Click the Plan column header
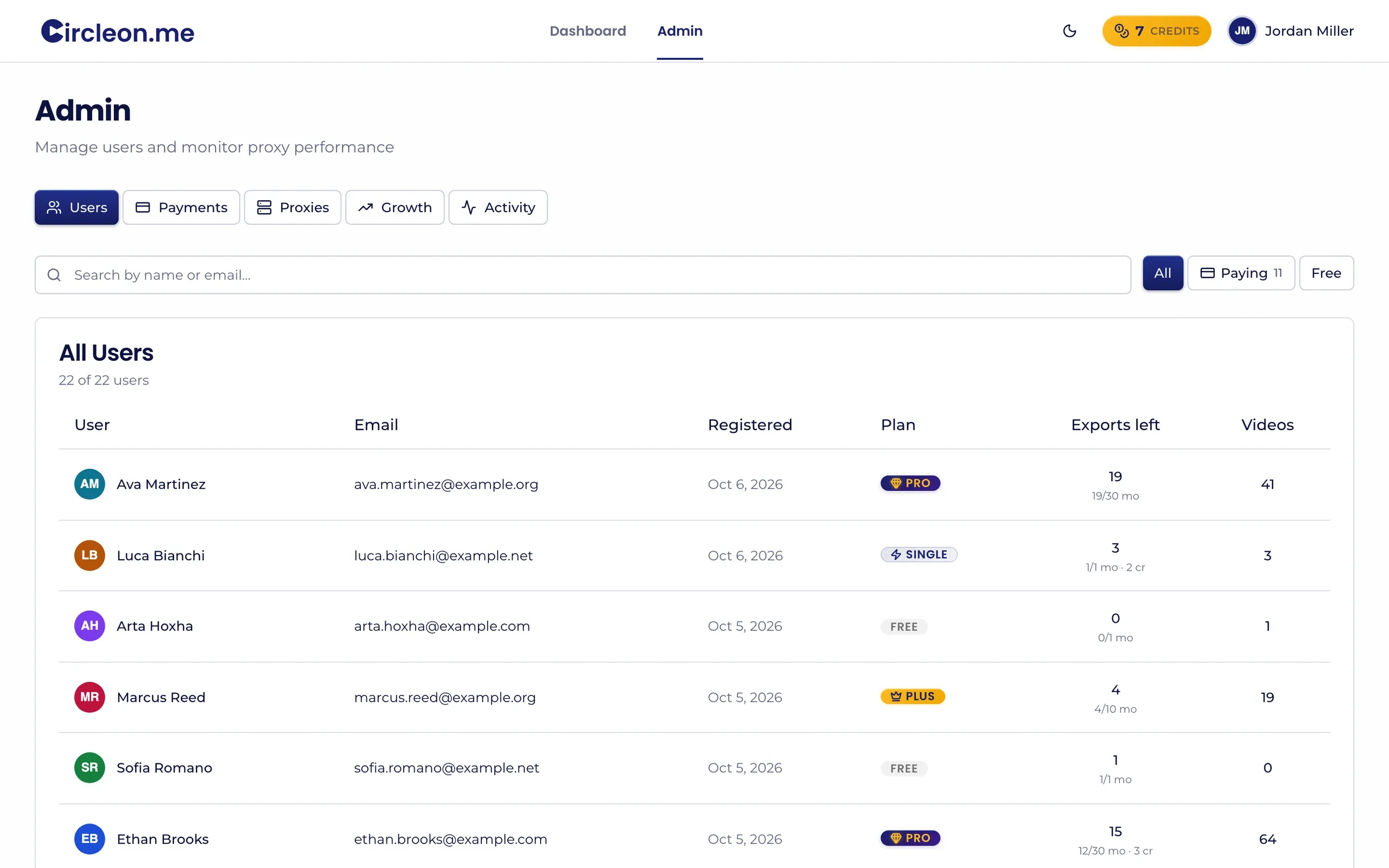Screen dimensions: 1389x868 point(897,425)
